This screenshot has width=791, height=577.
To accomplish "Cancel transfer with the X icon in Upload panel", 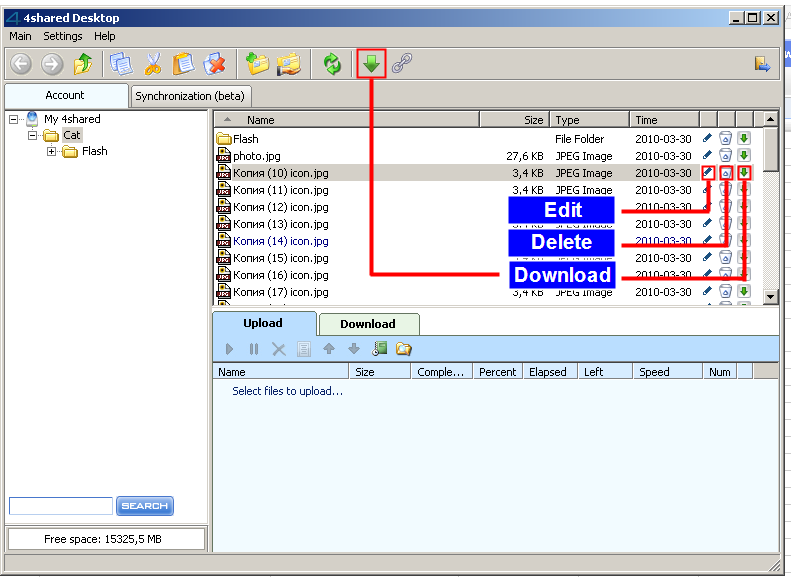I will coord(278,349).
